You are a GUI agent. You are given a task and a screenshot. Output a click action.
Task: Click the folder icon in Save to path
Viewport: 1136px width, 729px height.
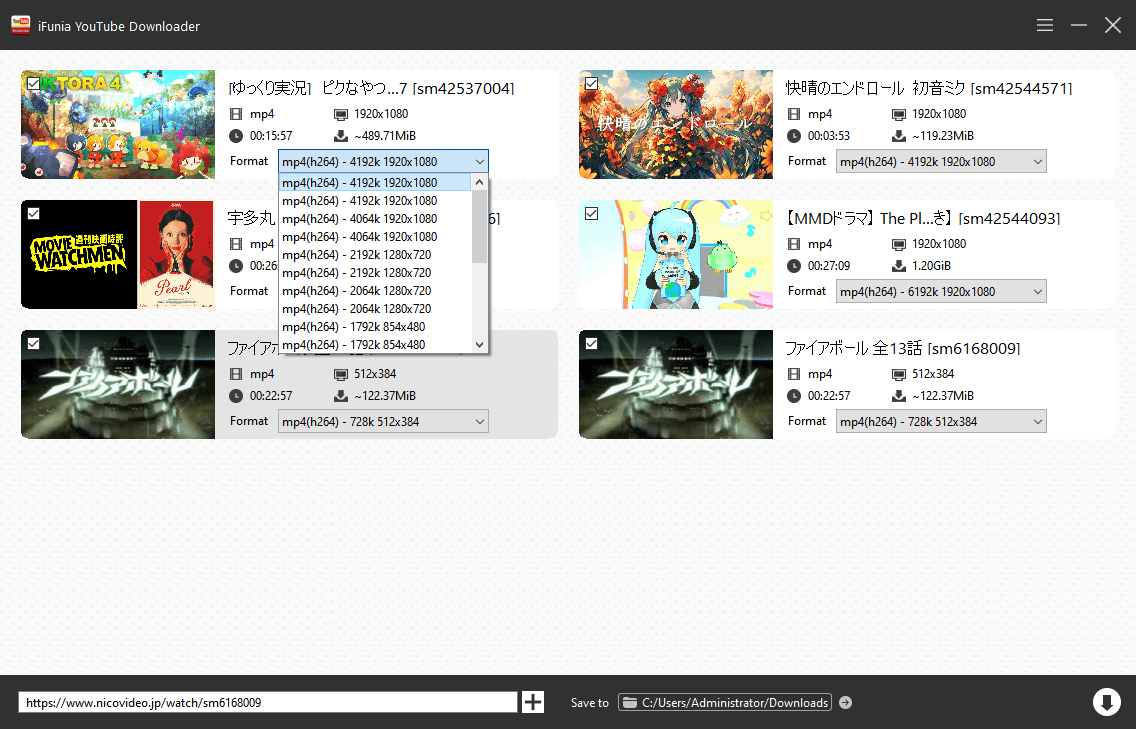(629, 703)
